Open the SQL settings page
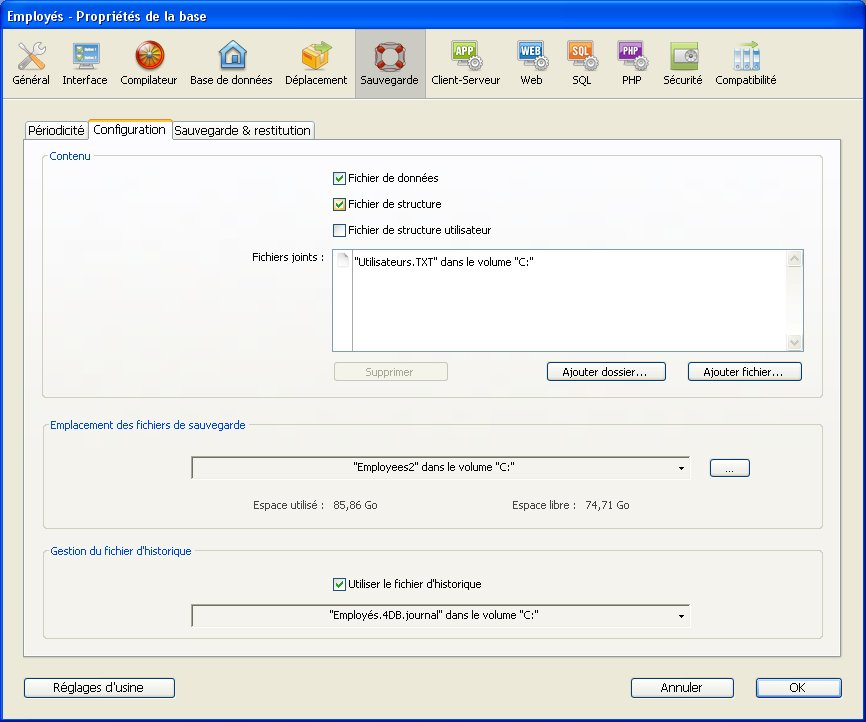 coord(582,63)
